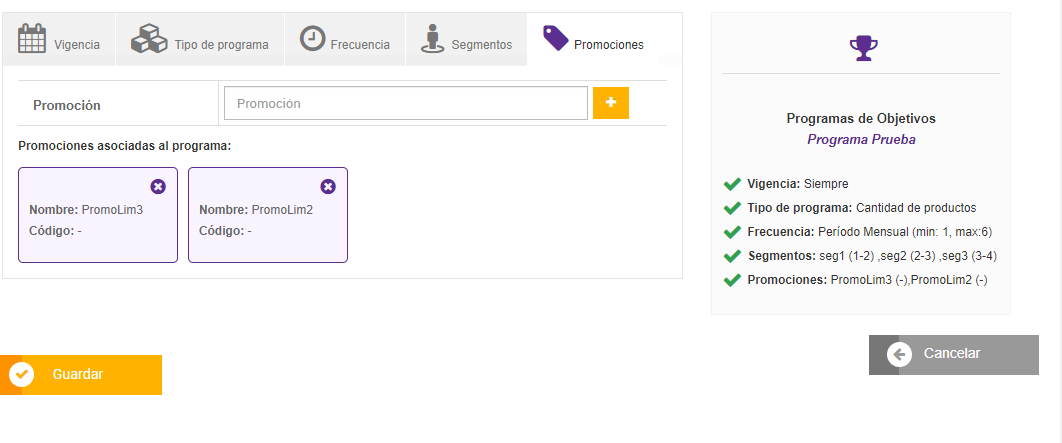This screenshot has width=1062, height=443.
Task: Remove the PromoLim3 promotion card
Action: pyautogui.click(x=158, y=187)
